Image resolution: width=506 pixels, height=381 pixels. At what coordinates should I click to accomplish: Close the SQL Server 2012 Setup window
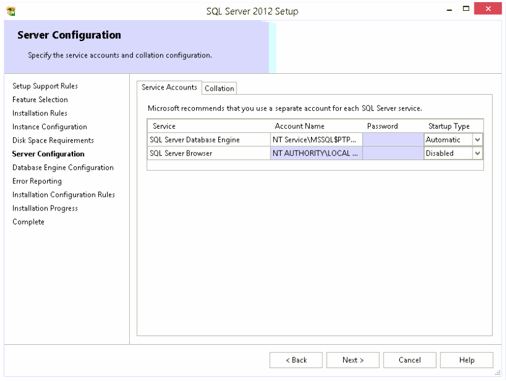[488, 9]
